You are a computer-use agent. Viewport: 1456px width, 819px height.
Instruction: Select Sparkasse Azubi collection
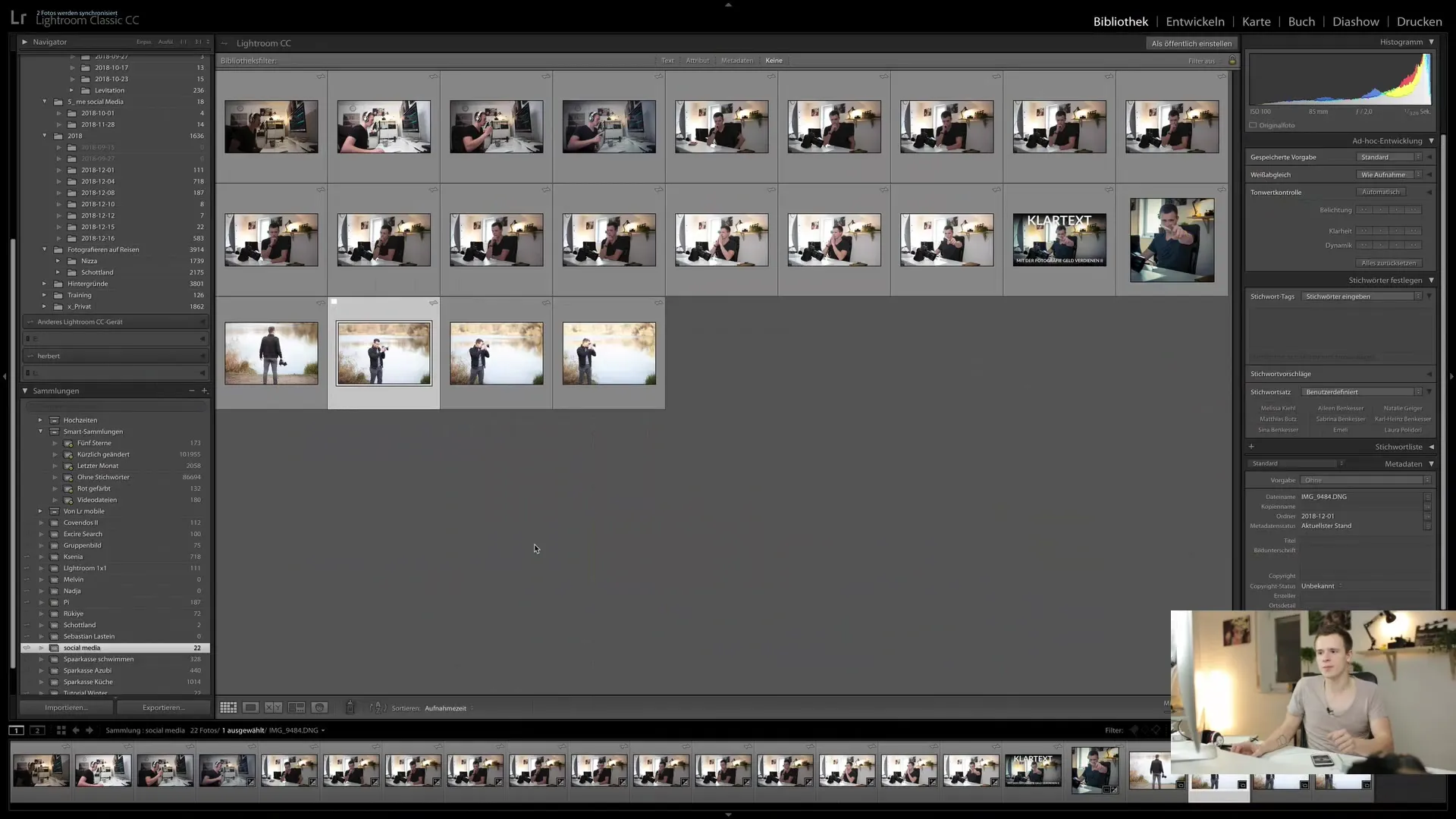(x=87, y=670)
